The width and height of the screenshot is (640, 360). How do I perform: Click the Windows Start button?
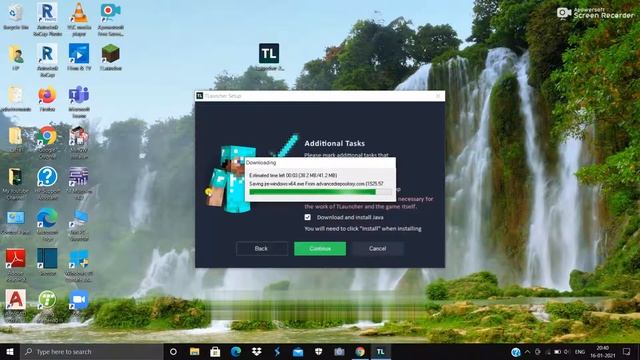[10, 351]
